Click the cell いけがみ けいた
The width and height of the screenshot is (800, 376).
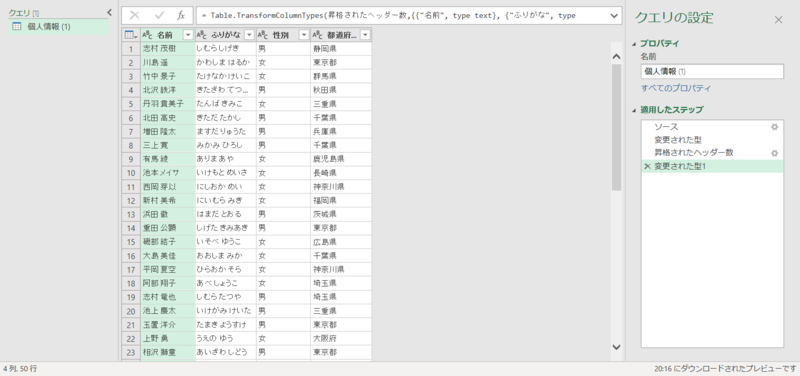point(226,311)
